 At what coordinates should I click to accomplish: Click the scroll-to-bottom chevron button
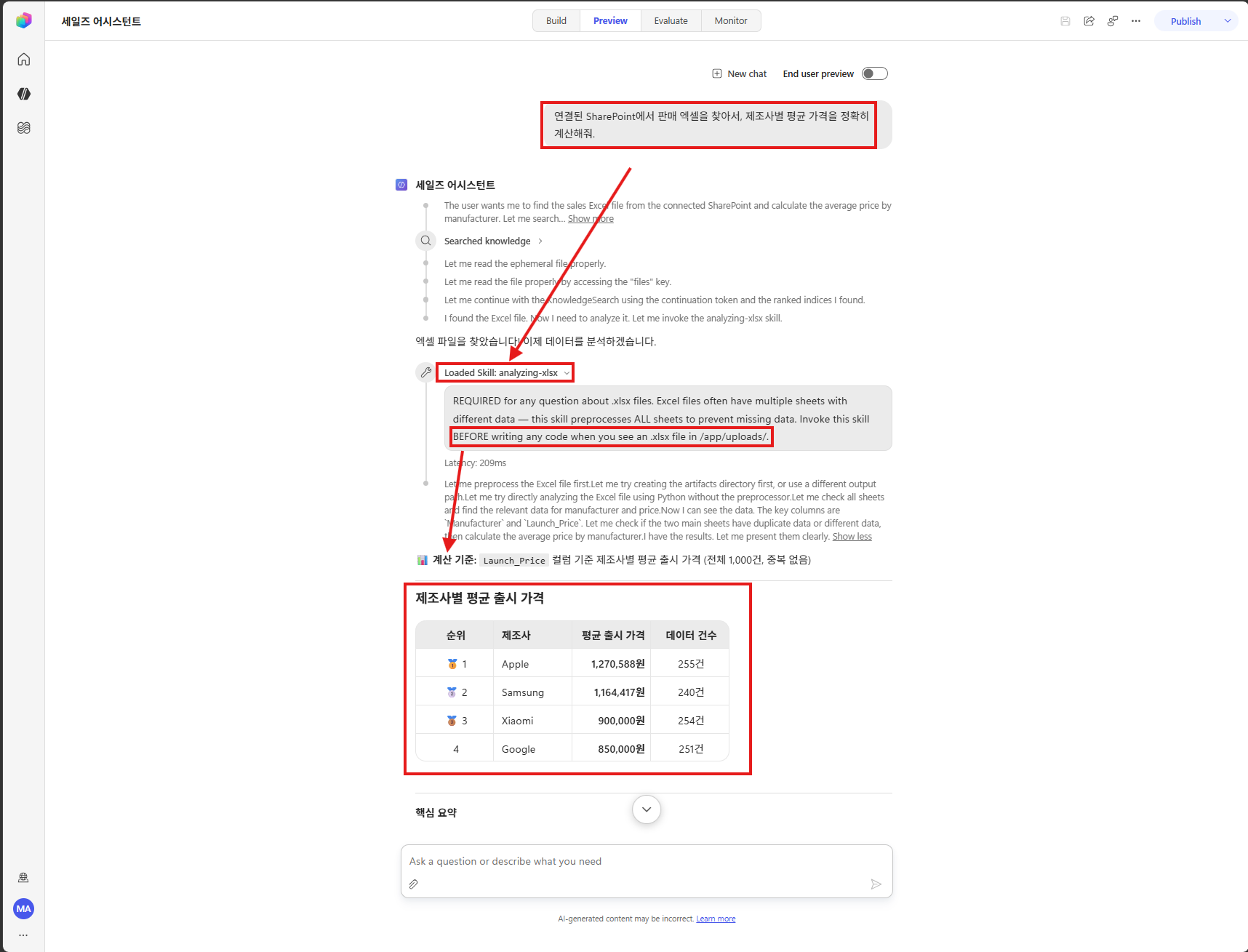[x=647, y=809]
